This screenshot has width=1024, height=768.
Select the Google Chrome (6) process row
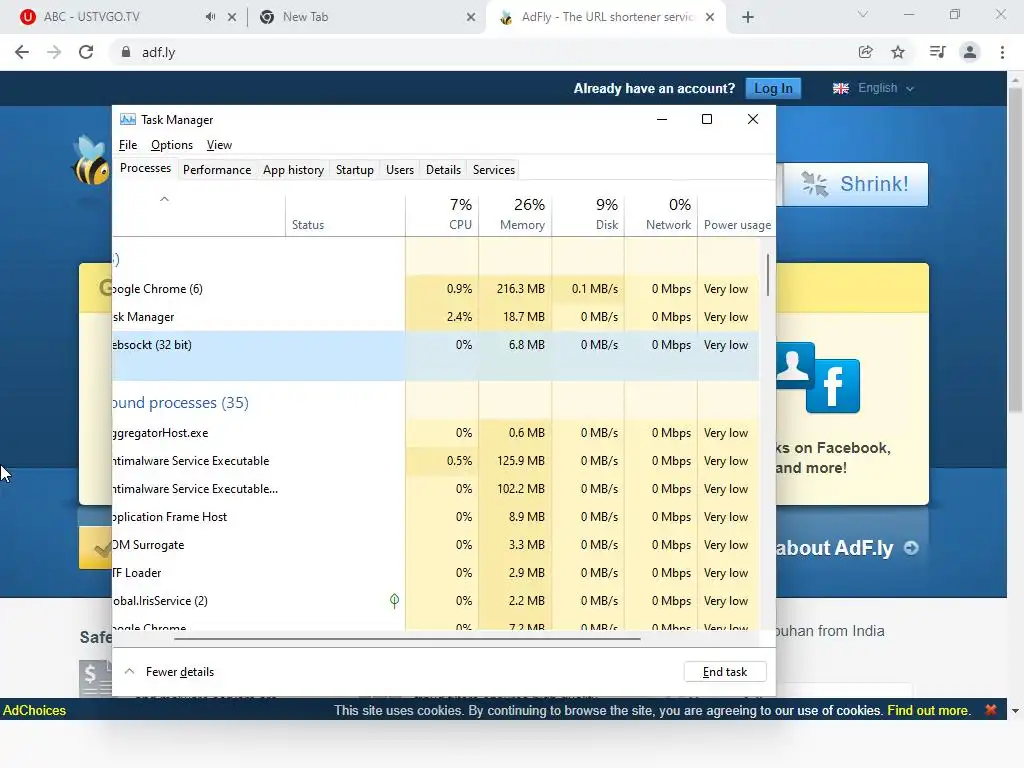[436, 289]
